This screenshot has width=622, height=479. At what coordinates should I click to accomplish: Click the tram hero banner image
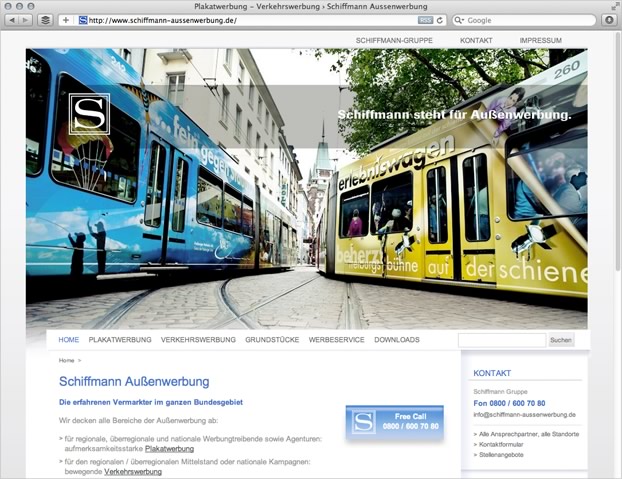point(306,189)
